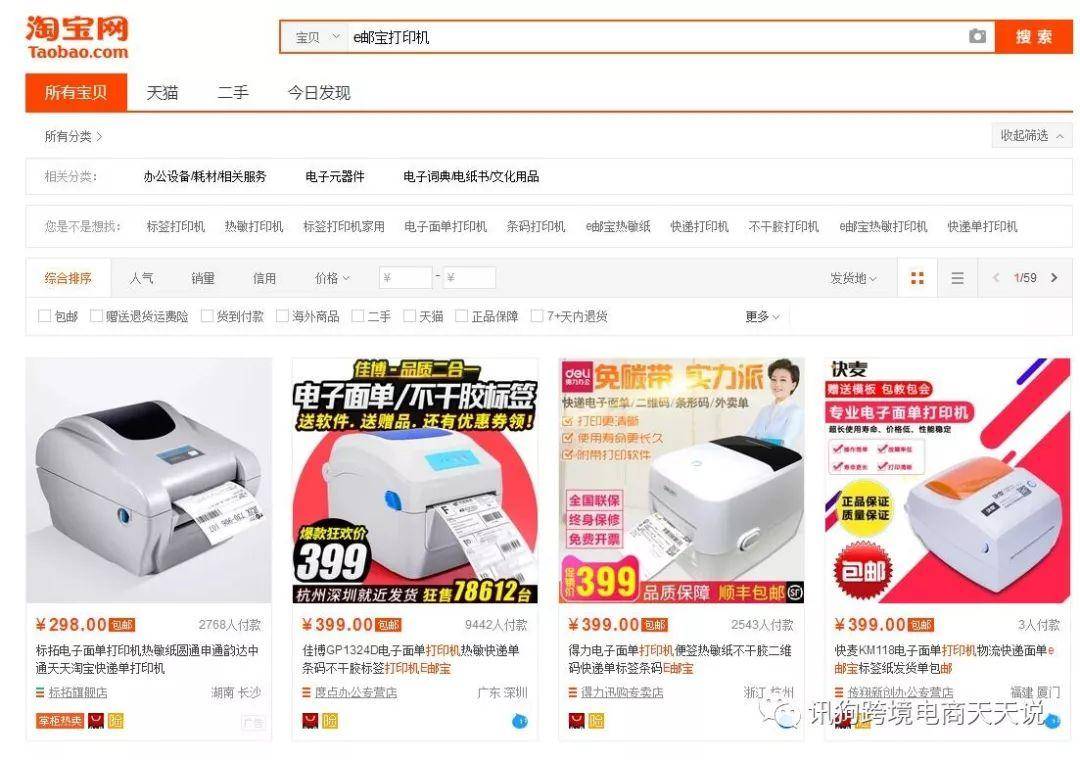1080x760 pixels.
Task: Click shop icon beside 标拓旗舰店
Action: (40, 692)
